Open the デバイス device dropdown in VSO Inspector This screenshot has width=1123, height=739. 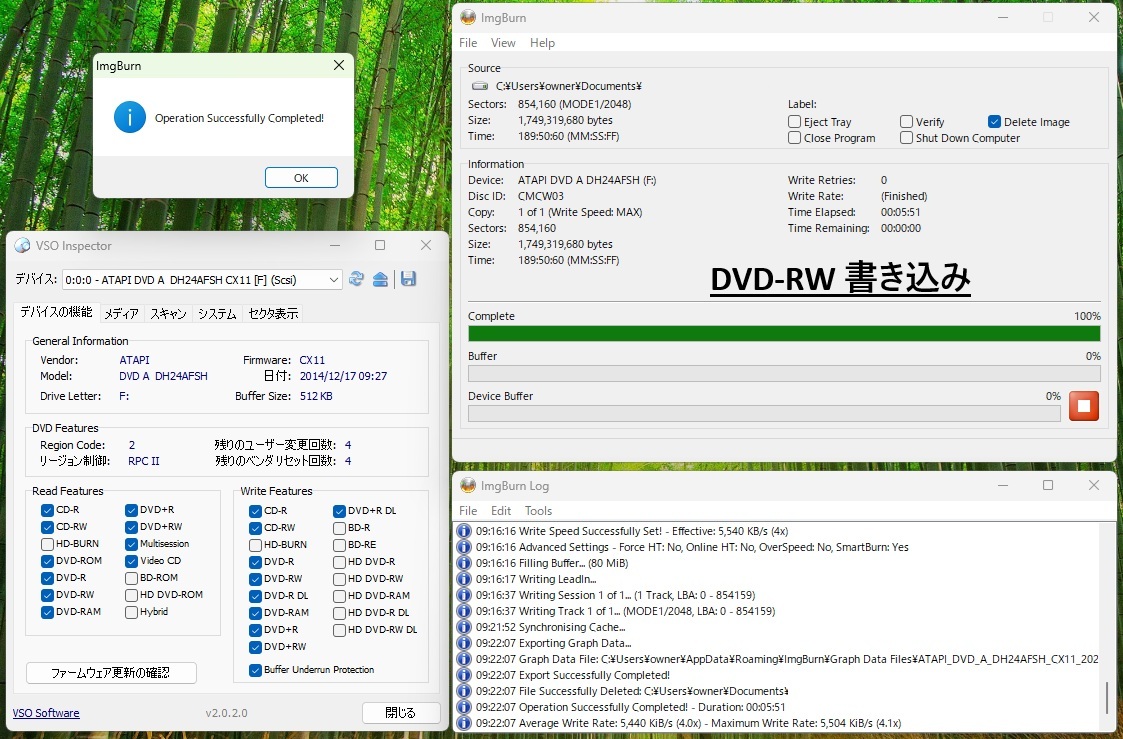(x=202, y=280)
